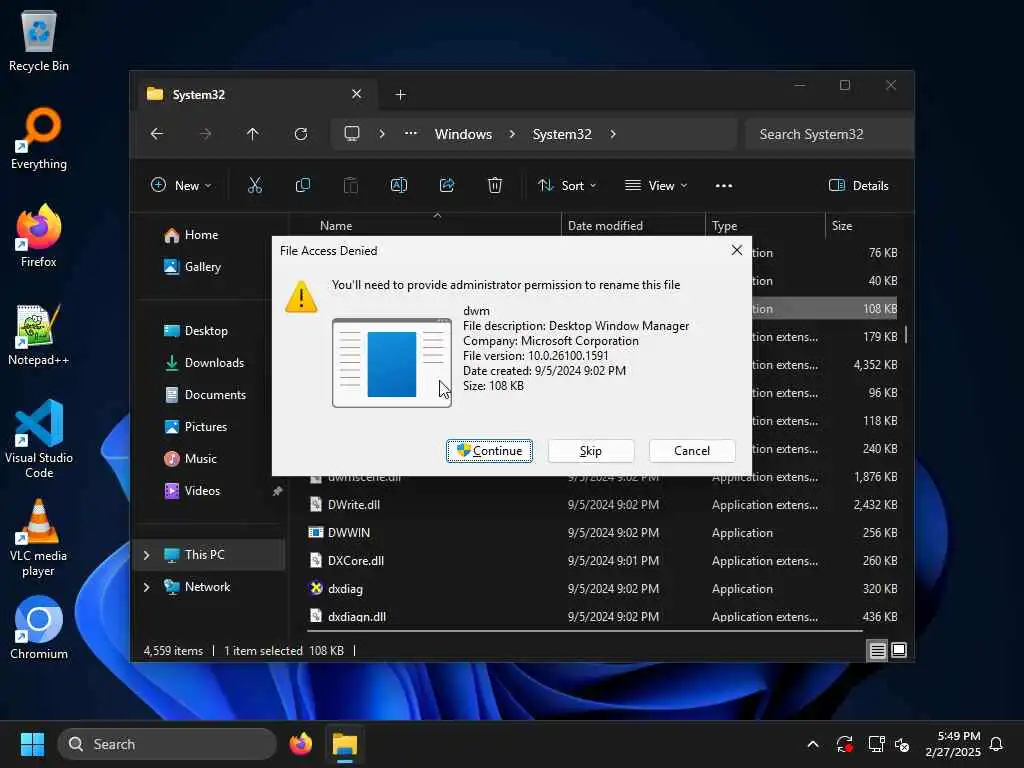This screenshot has width=1024, height=768.
Task: Click the Rename icon in the toolbar
Action: coord(399,185)
